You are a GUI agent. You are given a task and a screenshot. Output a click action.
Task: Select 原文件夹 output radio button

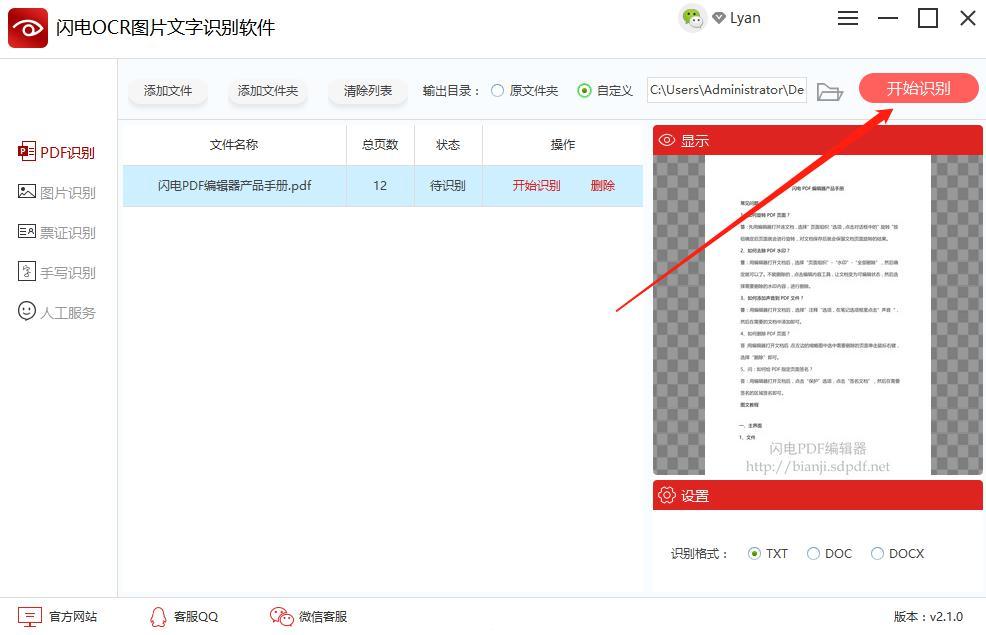point(497,91)
